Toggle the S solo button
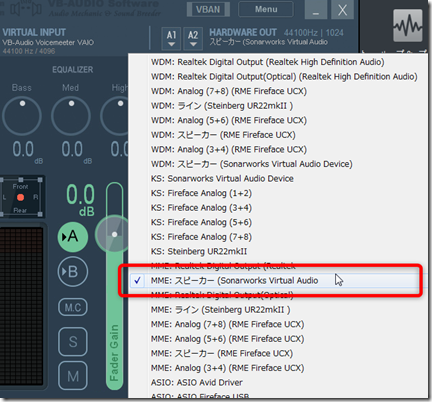Viewport: 432px width, 402px height. click(73, 342)
